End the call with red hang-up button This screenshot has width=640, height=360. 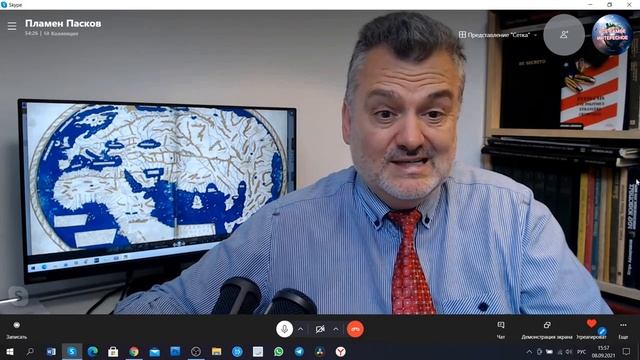[355, 329]
